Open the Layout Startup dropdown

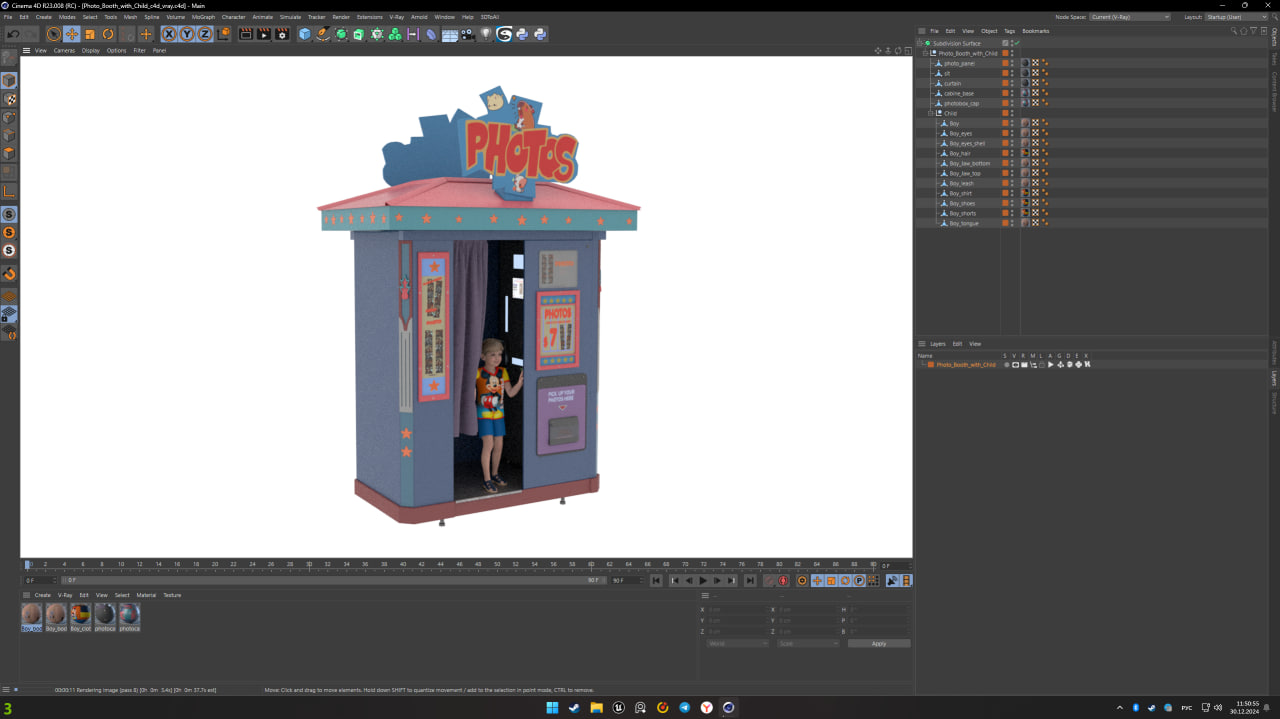coord(1236,17)
